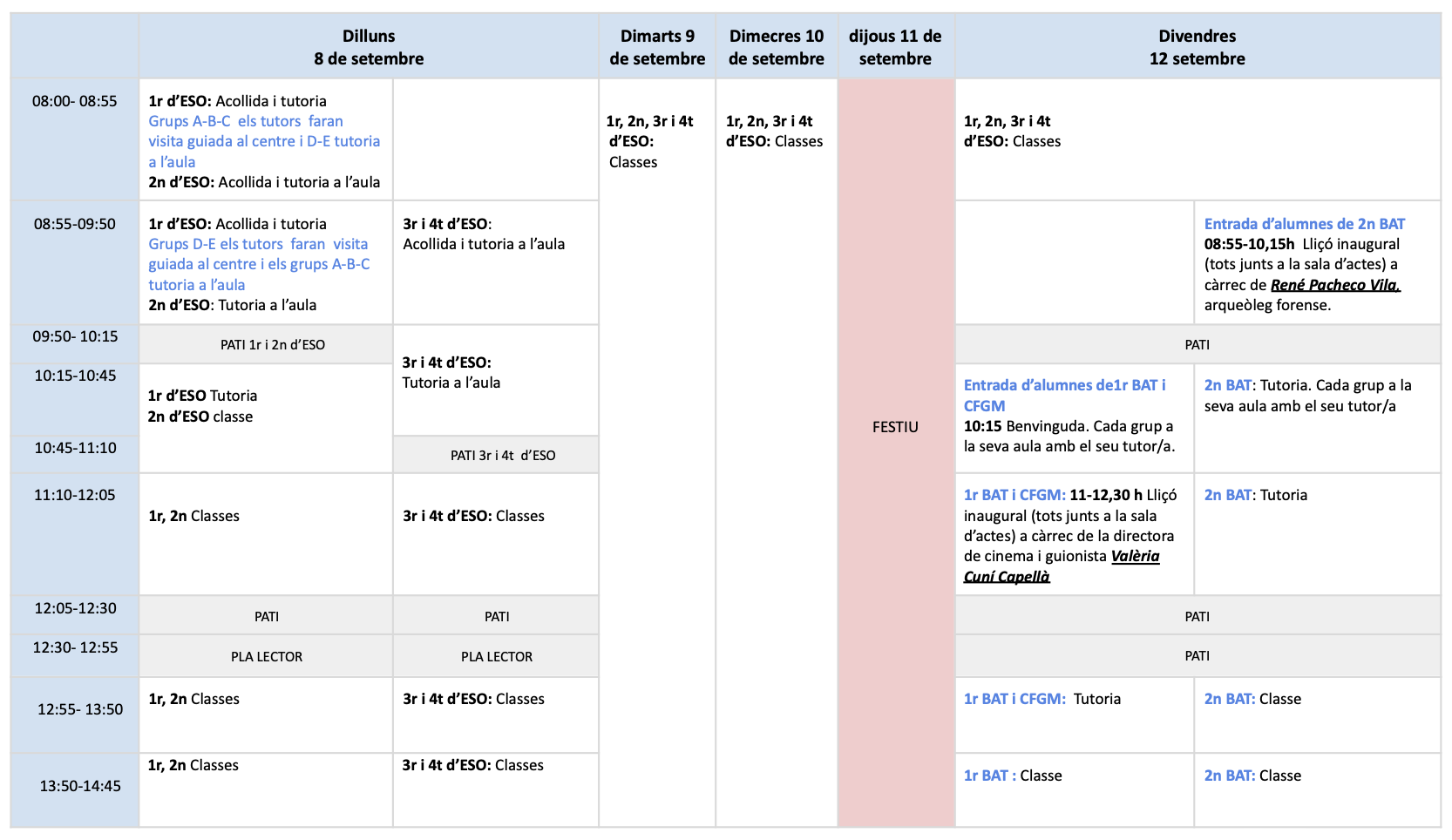Select the Divendres 12 setembre column header
This screenshot has height=840, width=1452.
(x=1197, y=47)
